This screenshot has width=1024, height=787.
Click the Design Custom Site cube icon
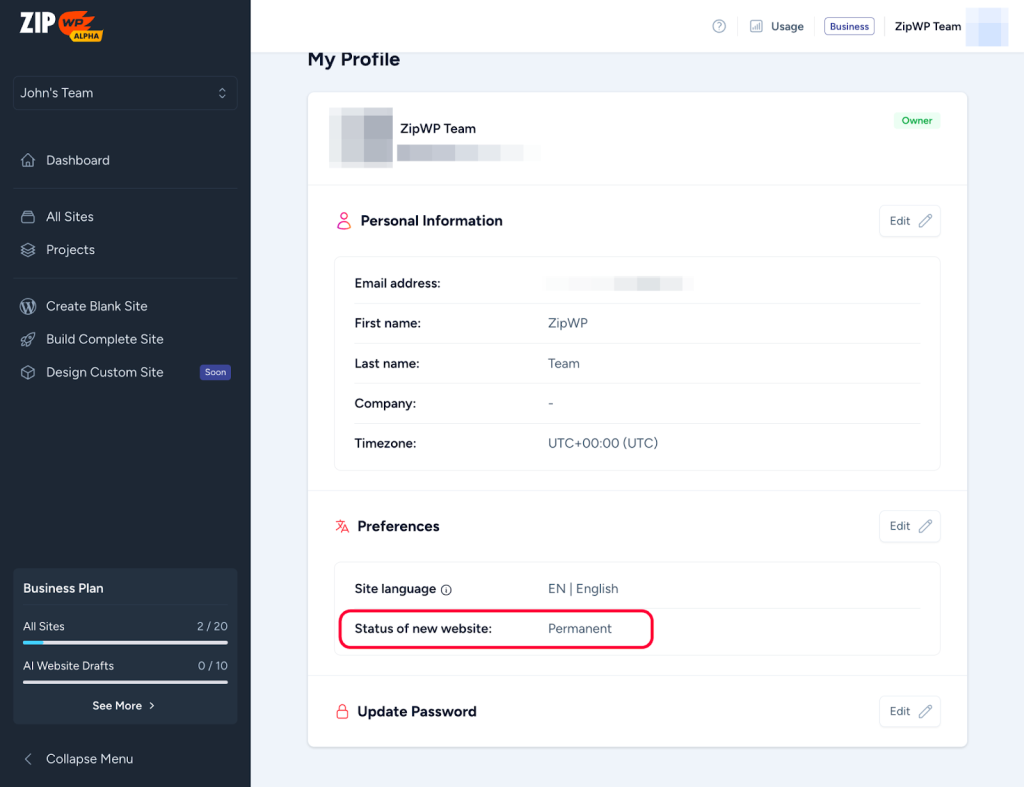(28, 372)
